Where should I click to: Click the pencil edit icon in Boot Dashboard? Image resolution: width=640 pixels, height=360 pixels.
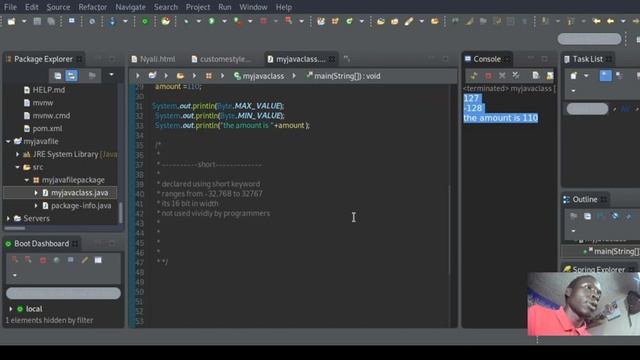coord(84,260)
